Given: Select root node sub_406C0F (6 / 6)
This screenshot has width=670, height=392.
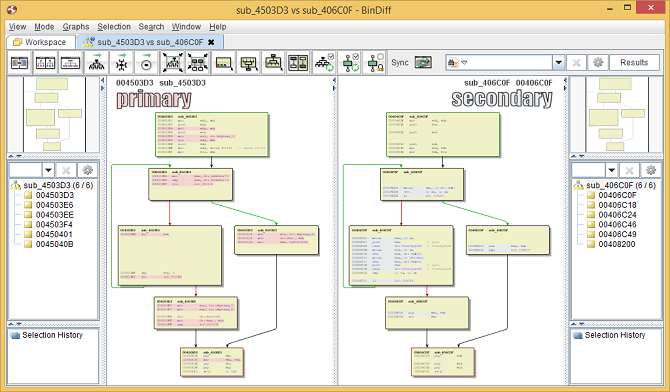Looking at the screenshot, I should coord(621,185).
